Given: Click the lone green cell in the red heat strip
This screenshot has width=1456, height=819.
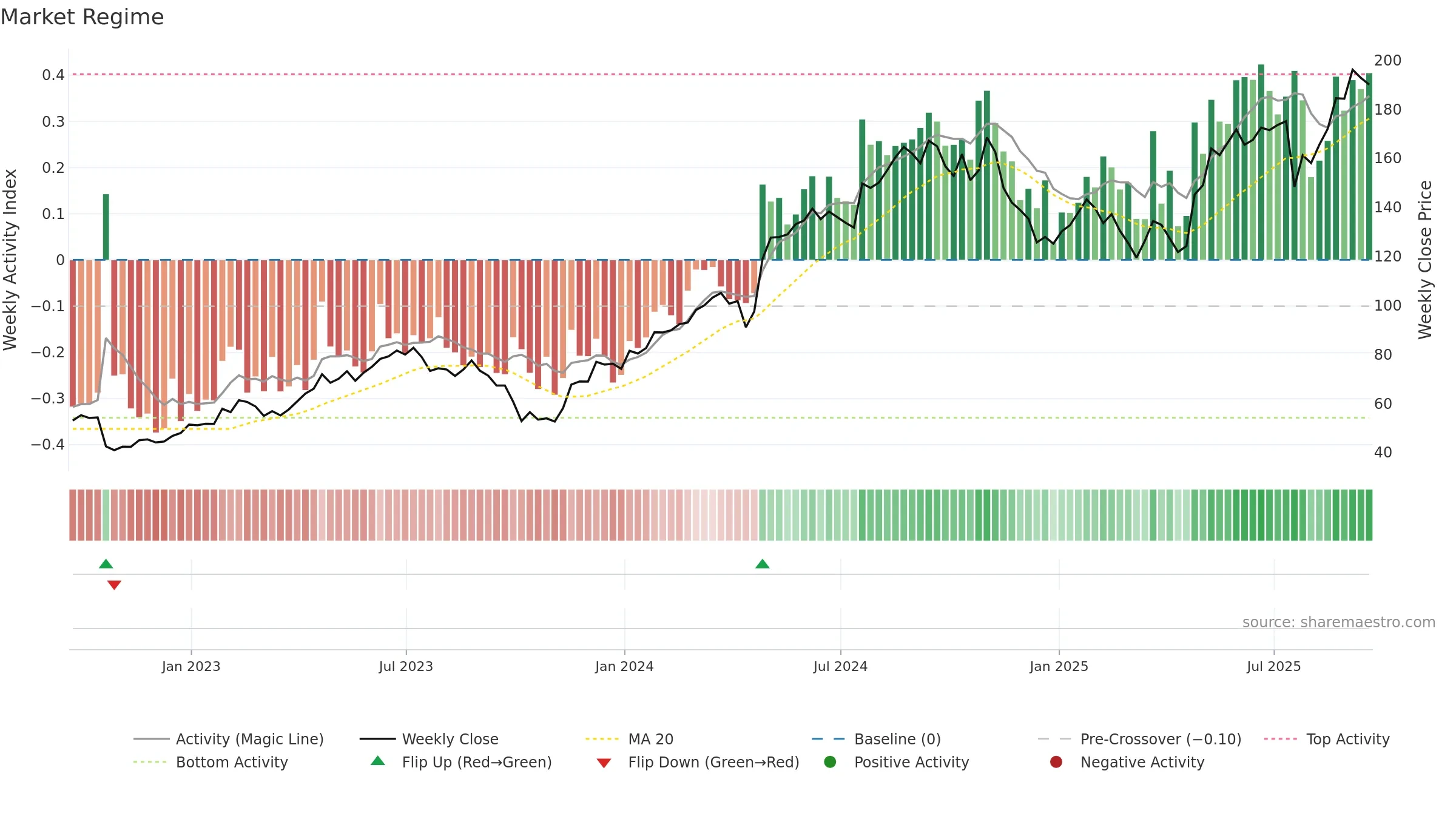Looking at the screenshot, I should (106, 515).
